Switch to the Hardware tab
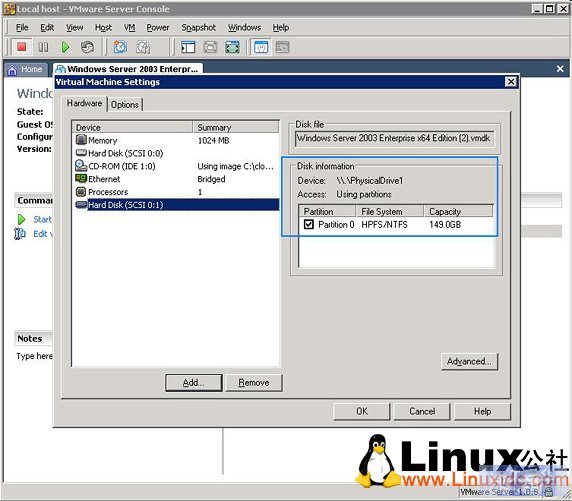The width and height of the screenshot is (572, 501). (84, 104)
